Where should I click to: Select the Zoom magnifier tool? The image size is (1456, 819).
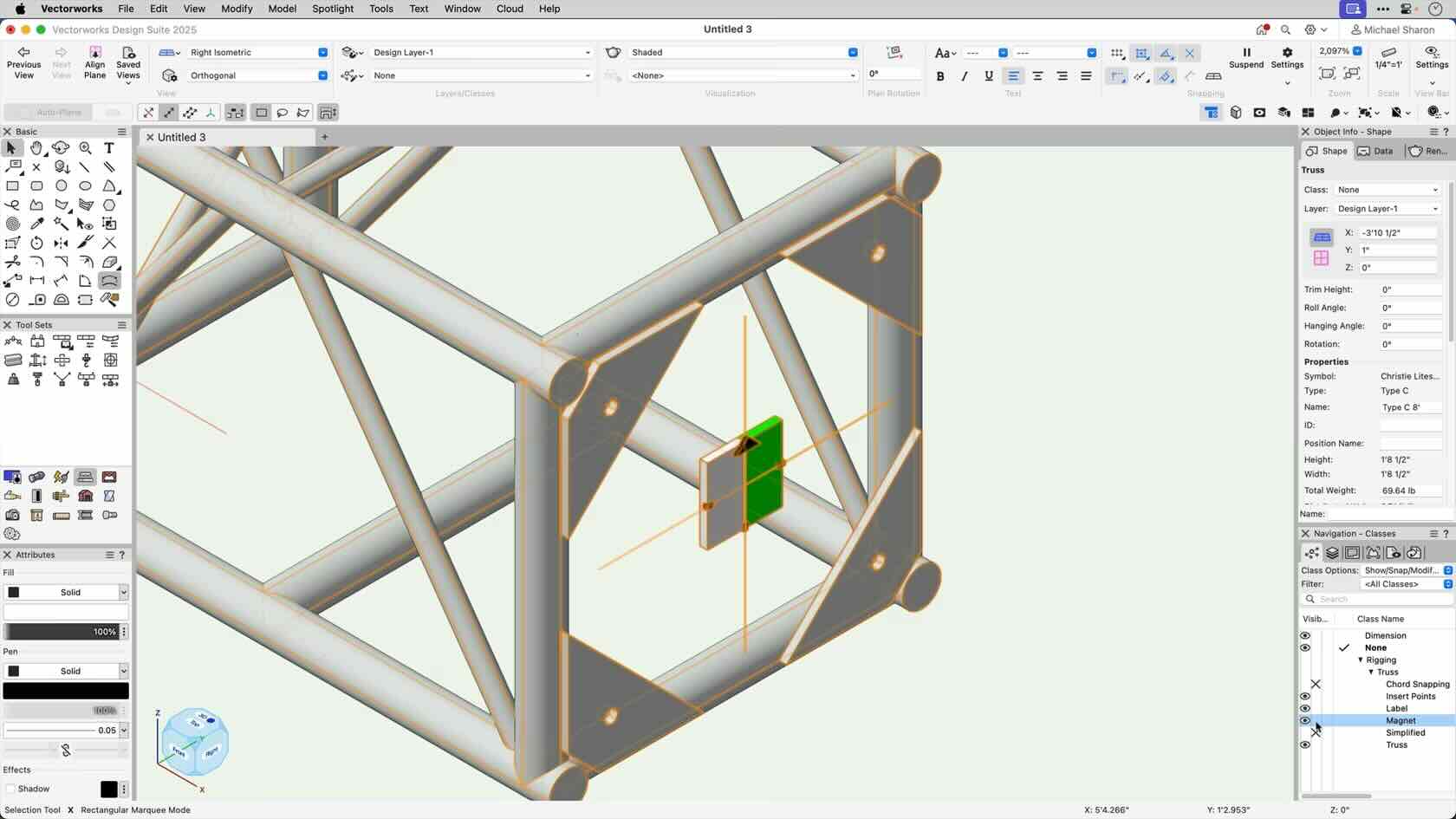[85, 148]
